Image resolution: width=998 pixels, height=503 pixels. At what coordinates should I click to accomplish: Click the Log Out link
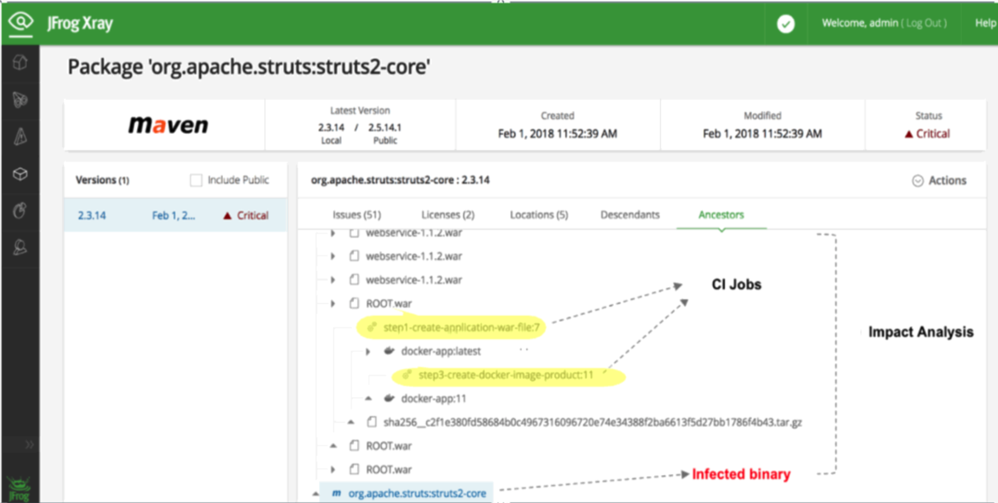click(x=924, y=23)
